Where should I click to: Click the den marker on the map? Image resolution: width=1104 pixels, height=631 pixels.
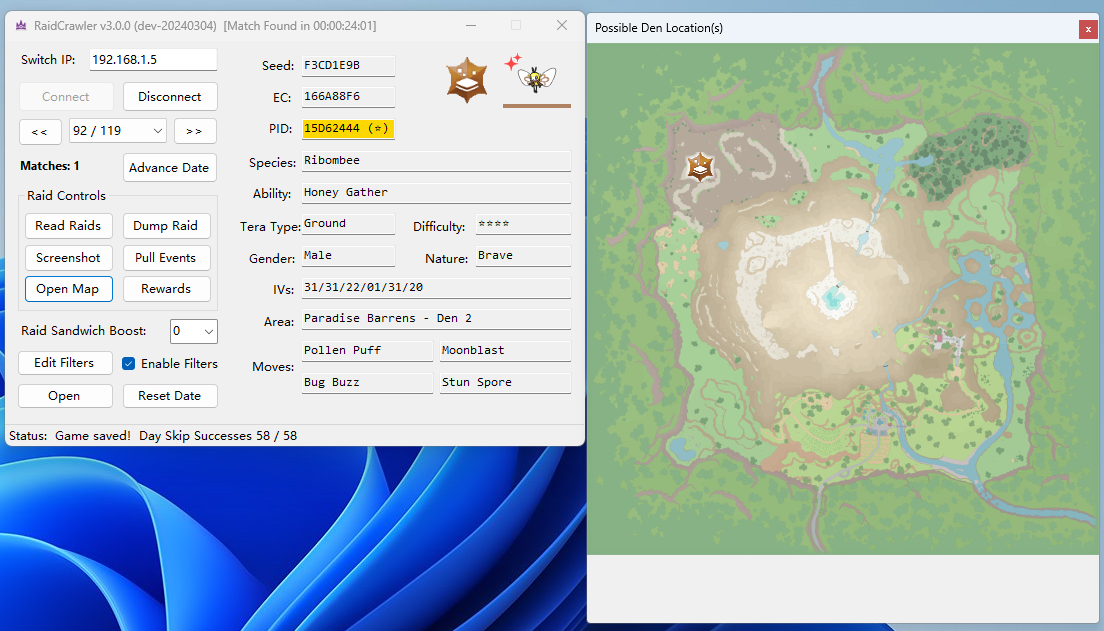click(700, 167)
